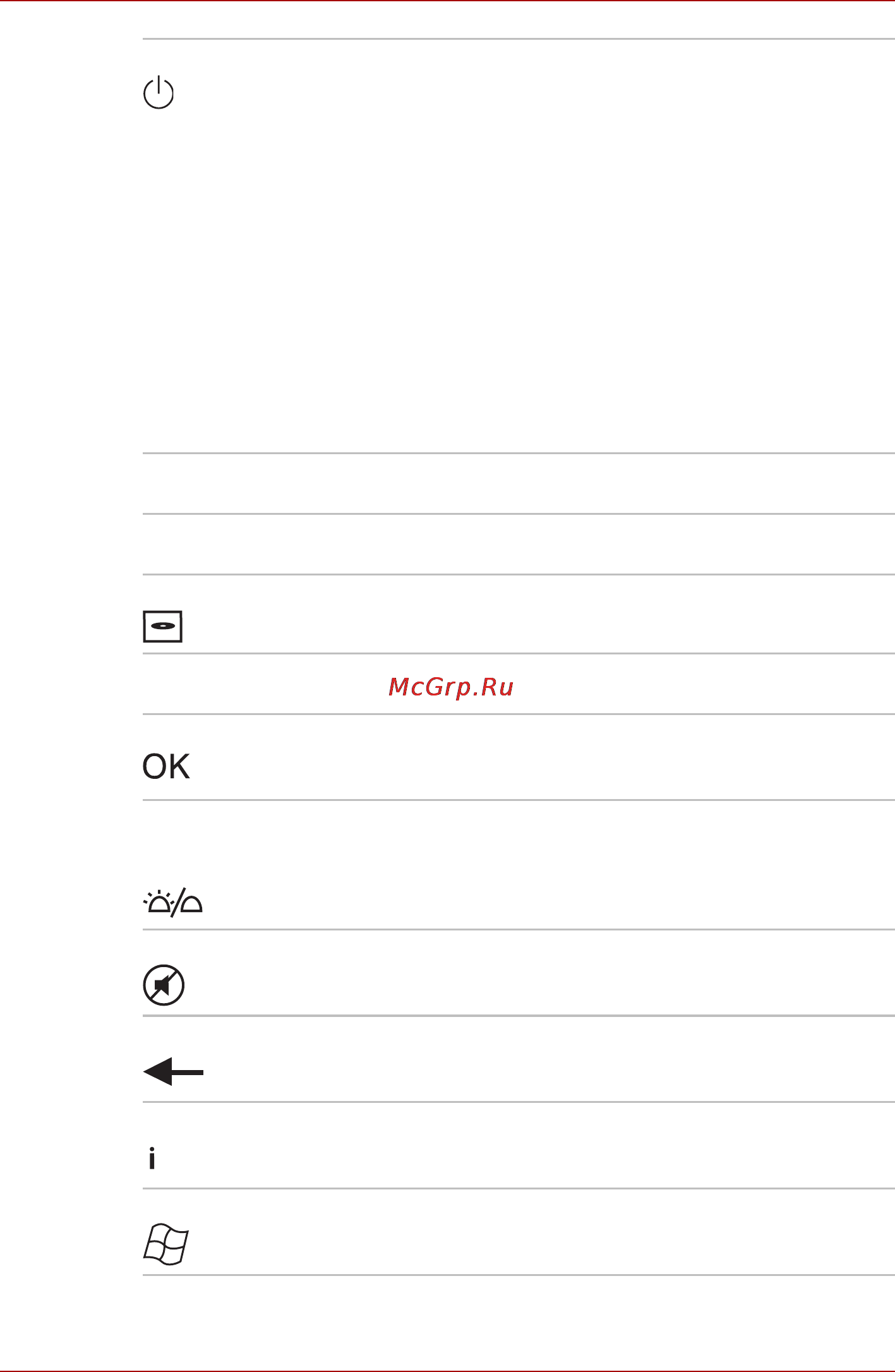This screenshot has width=895, height=1372.
Task: Click the disc shape inside the drive icon
Action: pos(163,626)
